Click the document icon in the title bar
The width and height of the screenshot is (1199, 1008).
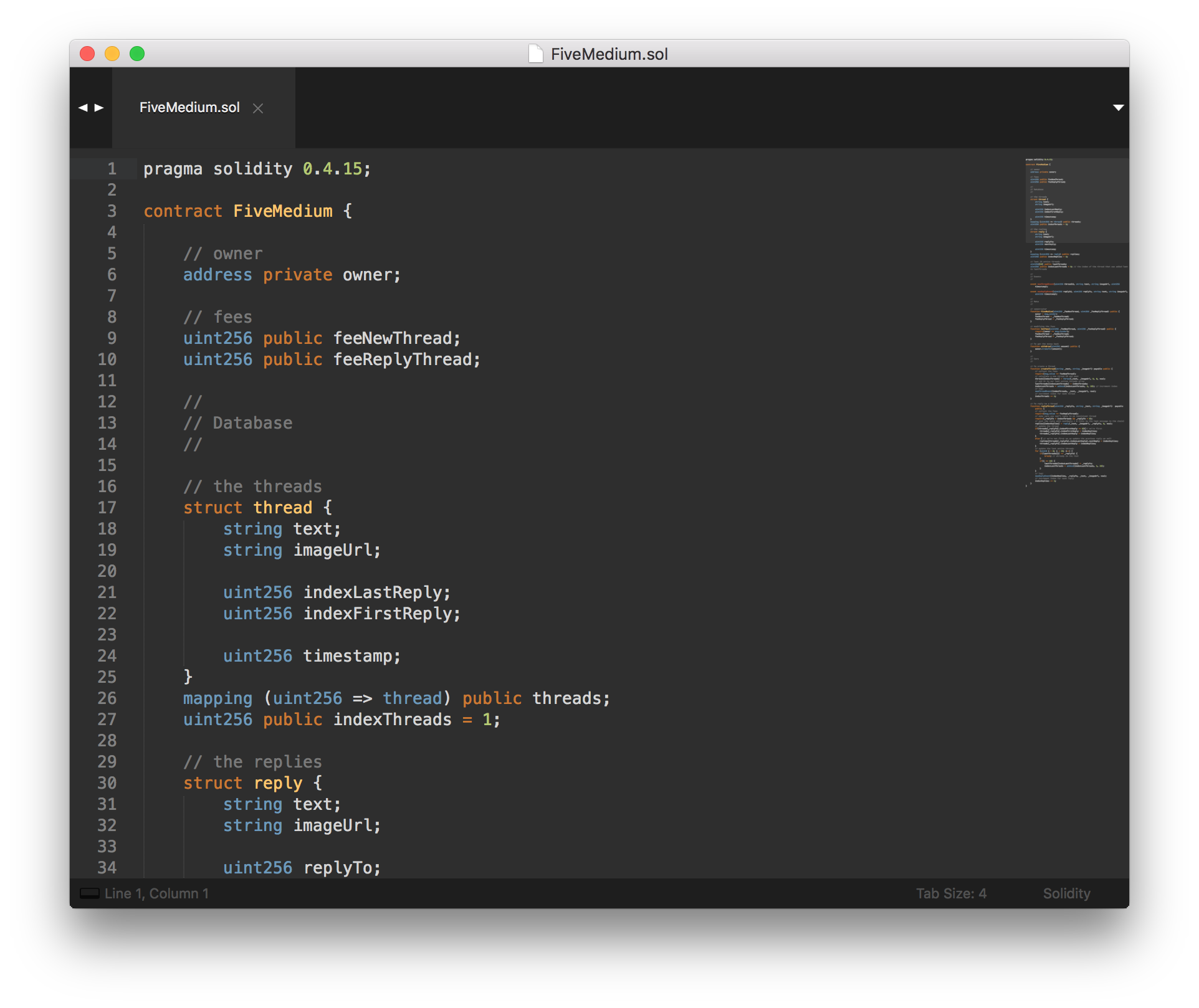point(535,54)
